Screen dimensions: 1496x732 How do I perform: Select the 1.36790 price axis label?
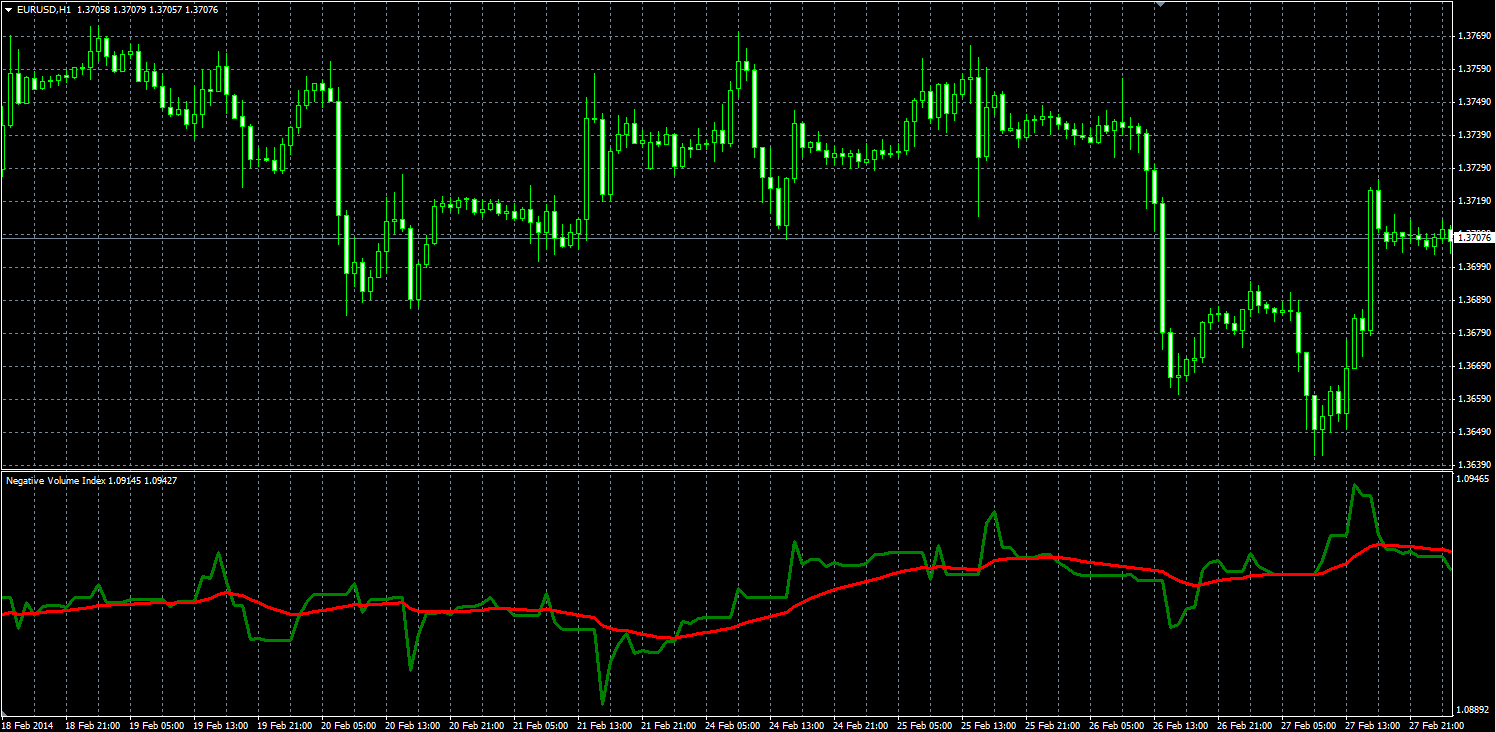pos(1474,333)
